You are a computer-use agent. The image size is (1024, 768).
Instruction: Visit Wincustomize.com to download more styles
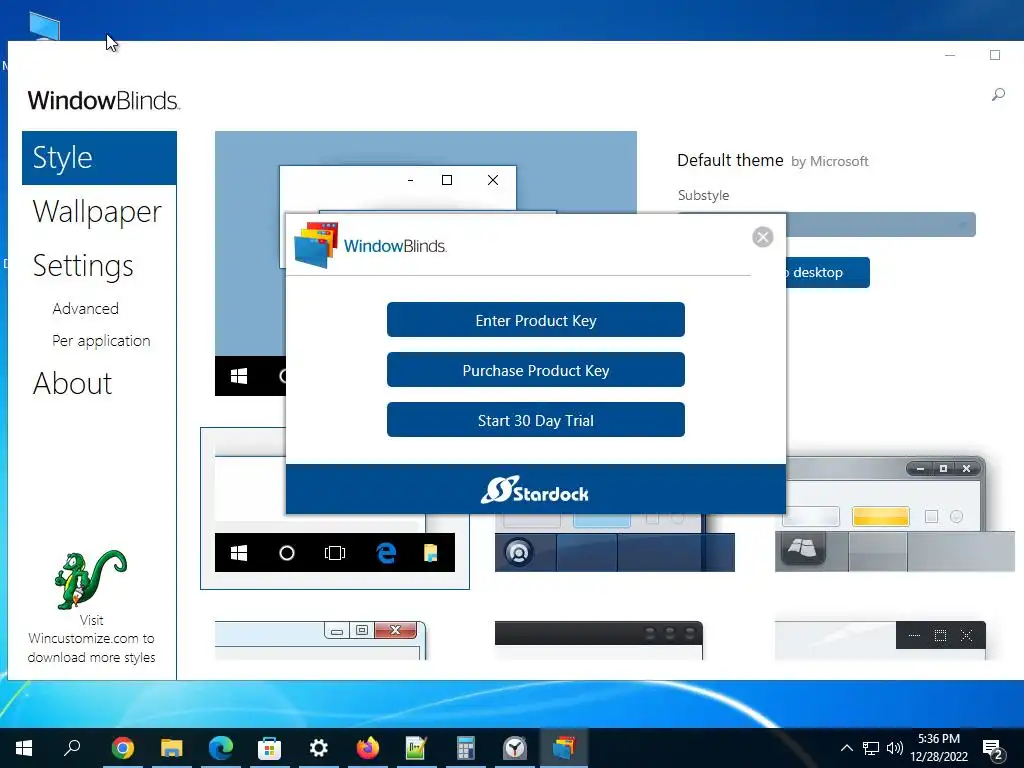[91, 639]
